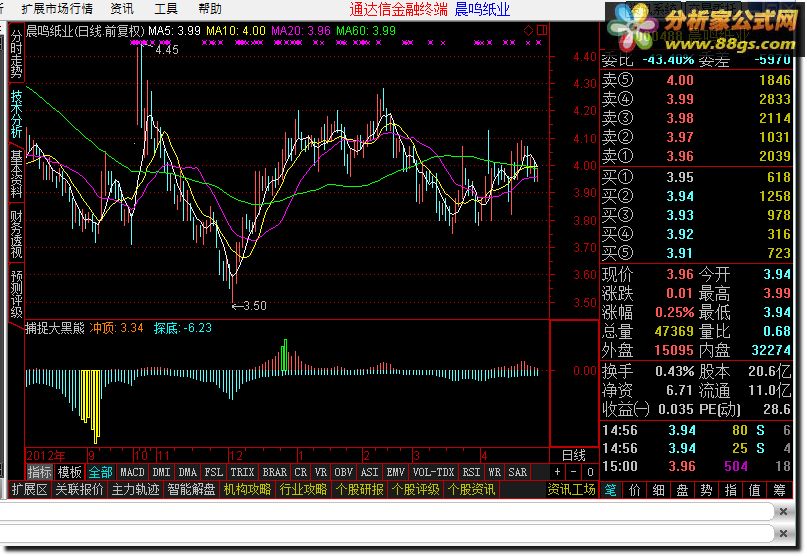Select the 全部 indicator filter
This screenshot has height=556, width=807.
pos(100,472)
